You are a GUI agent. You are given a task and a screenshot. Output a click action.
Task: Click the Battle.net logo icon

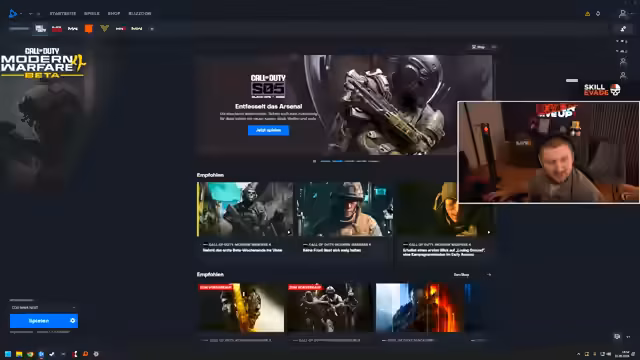pos(13,13)
